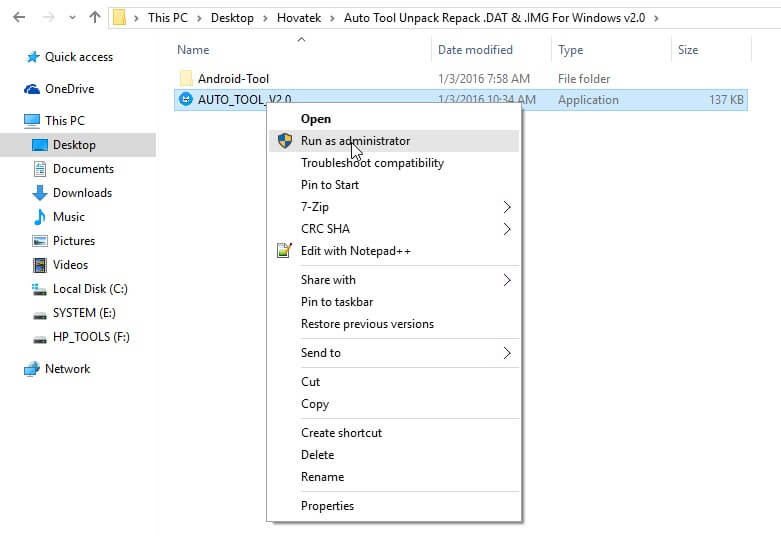
Task: Click the Quick access star icon
Action: coord(33,57)
